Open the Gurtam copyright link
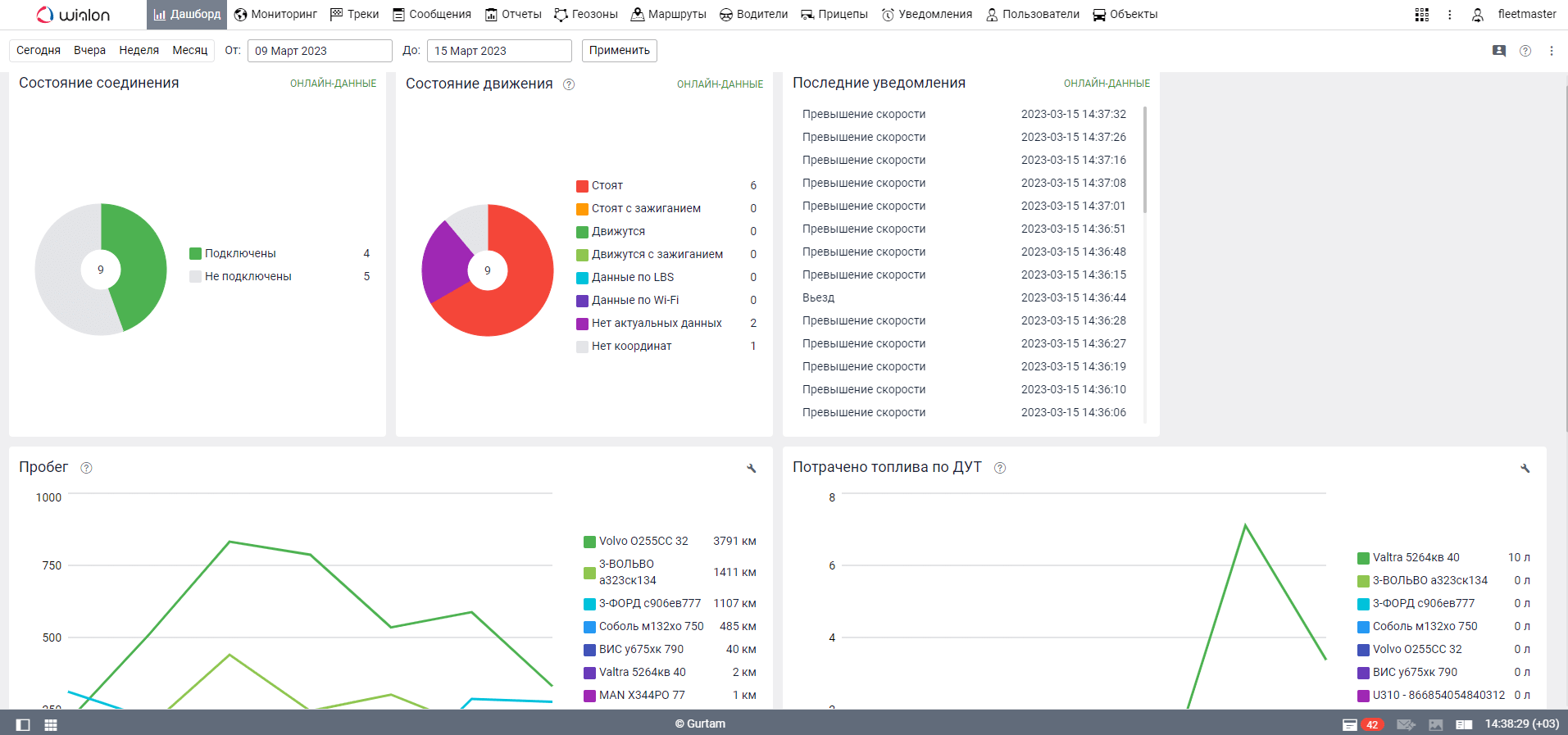The image size is (1568, 735). coord(700,724)
